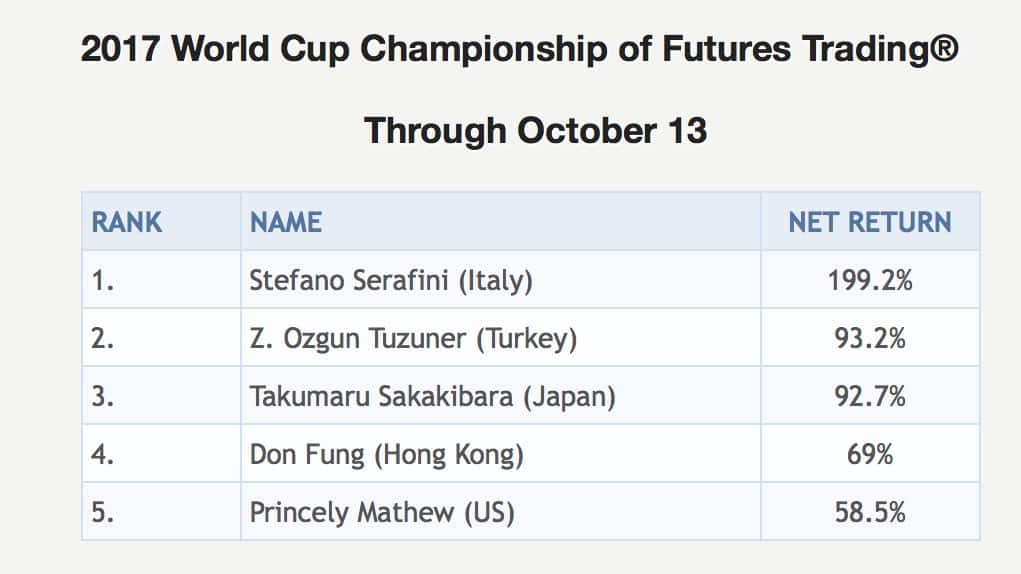Click the Through October 13 subtitle
Viewport: 1021px width, 574px height.
(535, 130)
